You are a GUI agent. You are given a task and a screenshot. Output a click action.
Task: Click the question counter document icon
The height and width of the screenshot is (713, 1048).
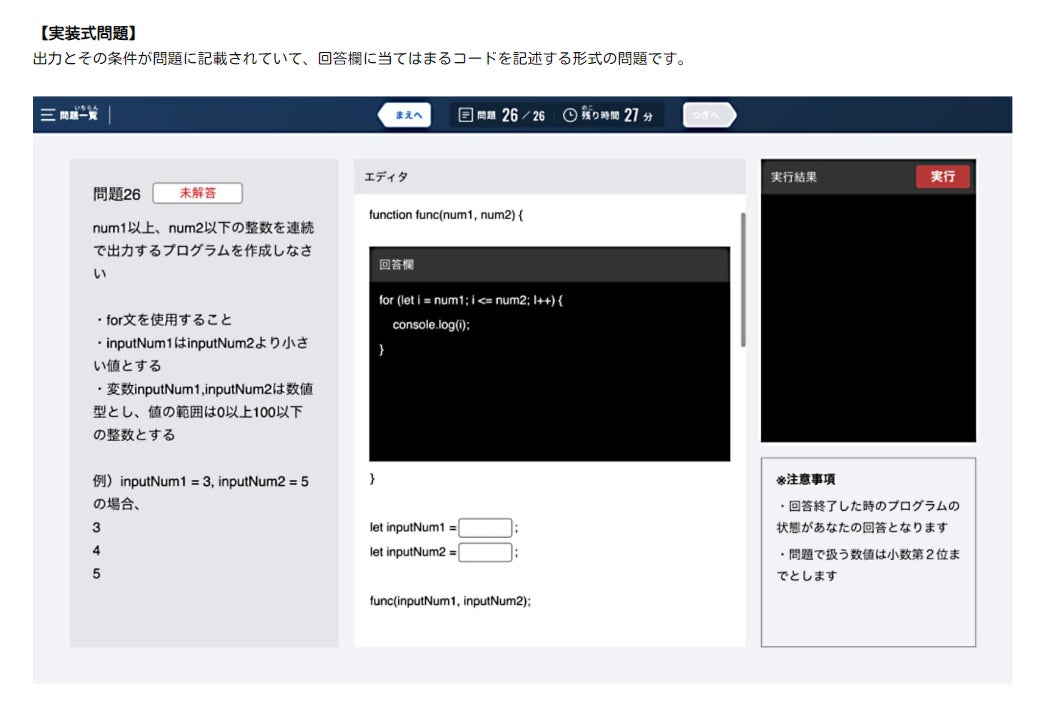click(466, 115)
